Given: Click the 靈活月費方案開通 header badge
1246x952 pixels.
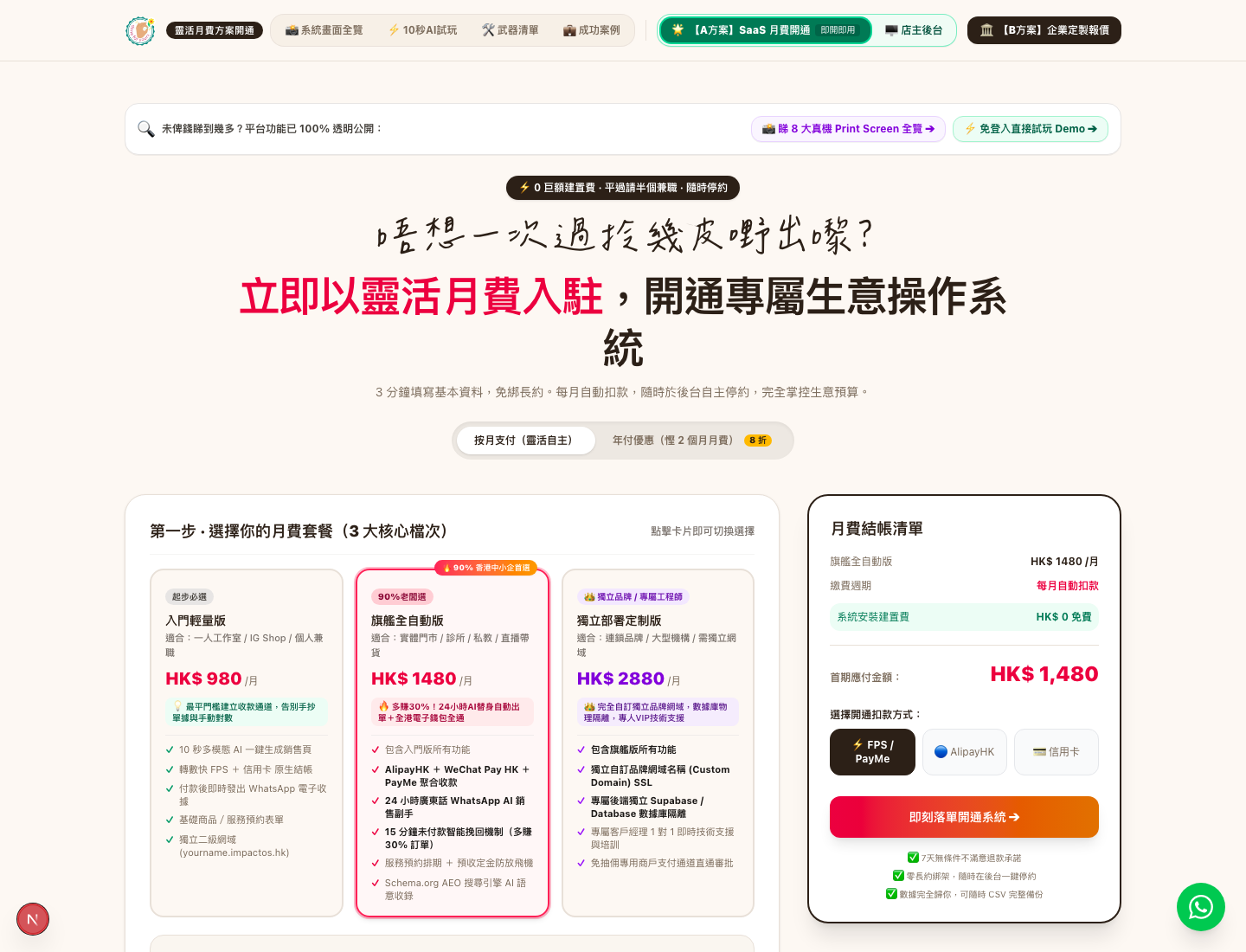Looking at the screenshot, I should coord(215,30).
